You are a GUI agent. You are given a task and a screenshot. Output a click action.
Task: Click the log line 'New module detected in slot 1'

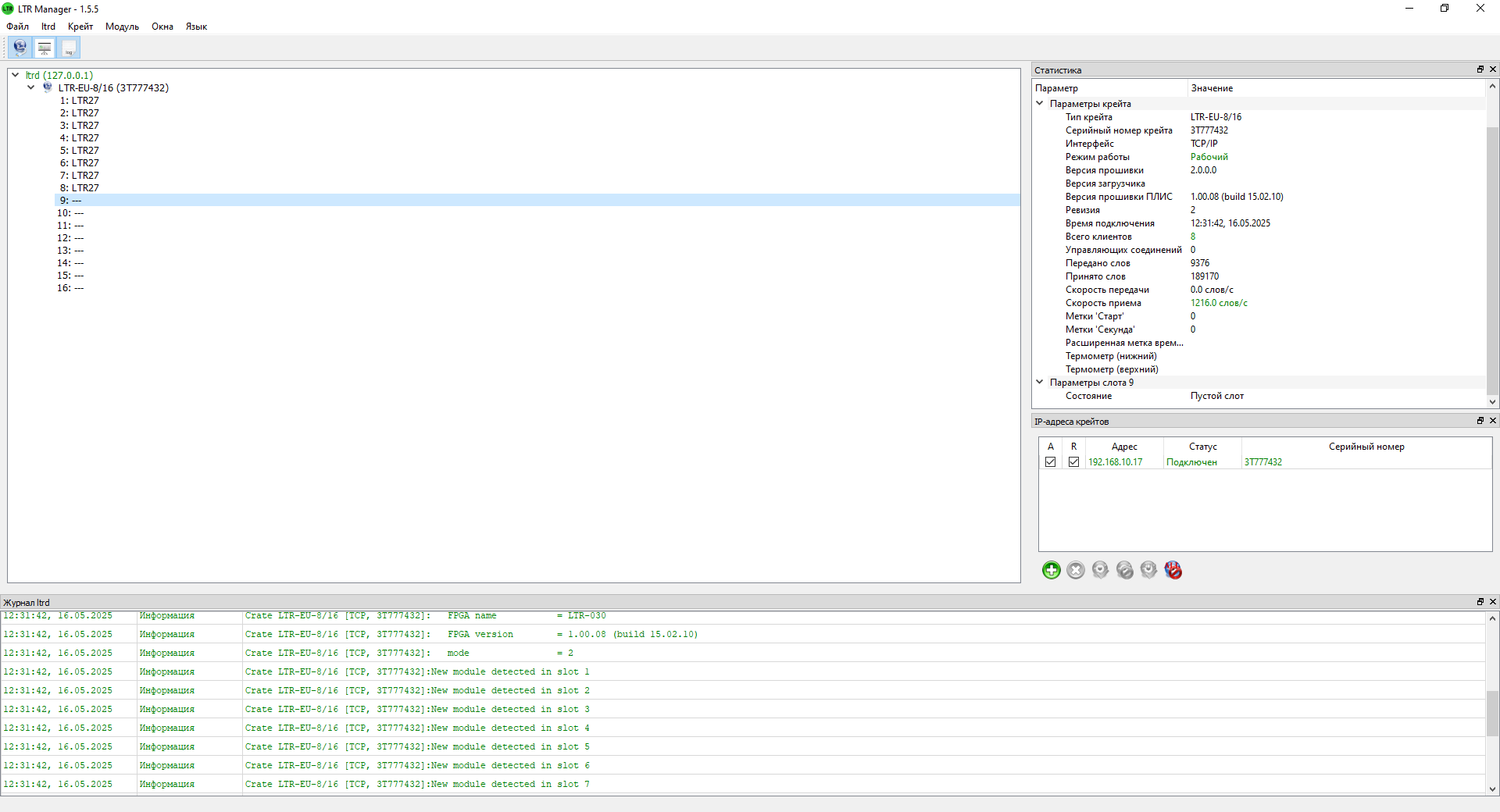(x=742, y=671)
